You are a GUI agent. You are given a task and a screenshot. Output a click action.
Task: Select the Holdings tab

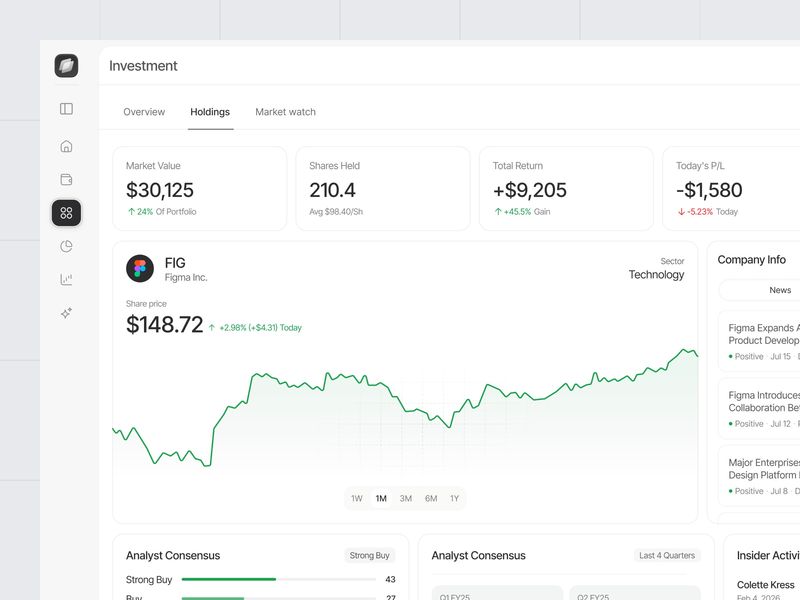(210, 112)
